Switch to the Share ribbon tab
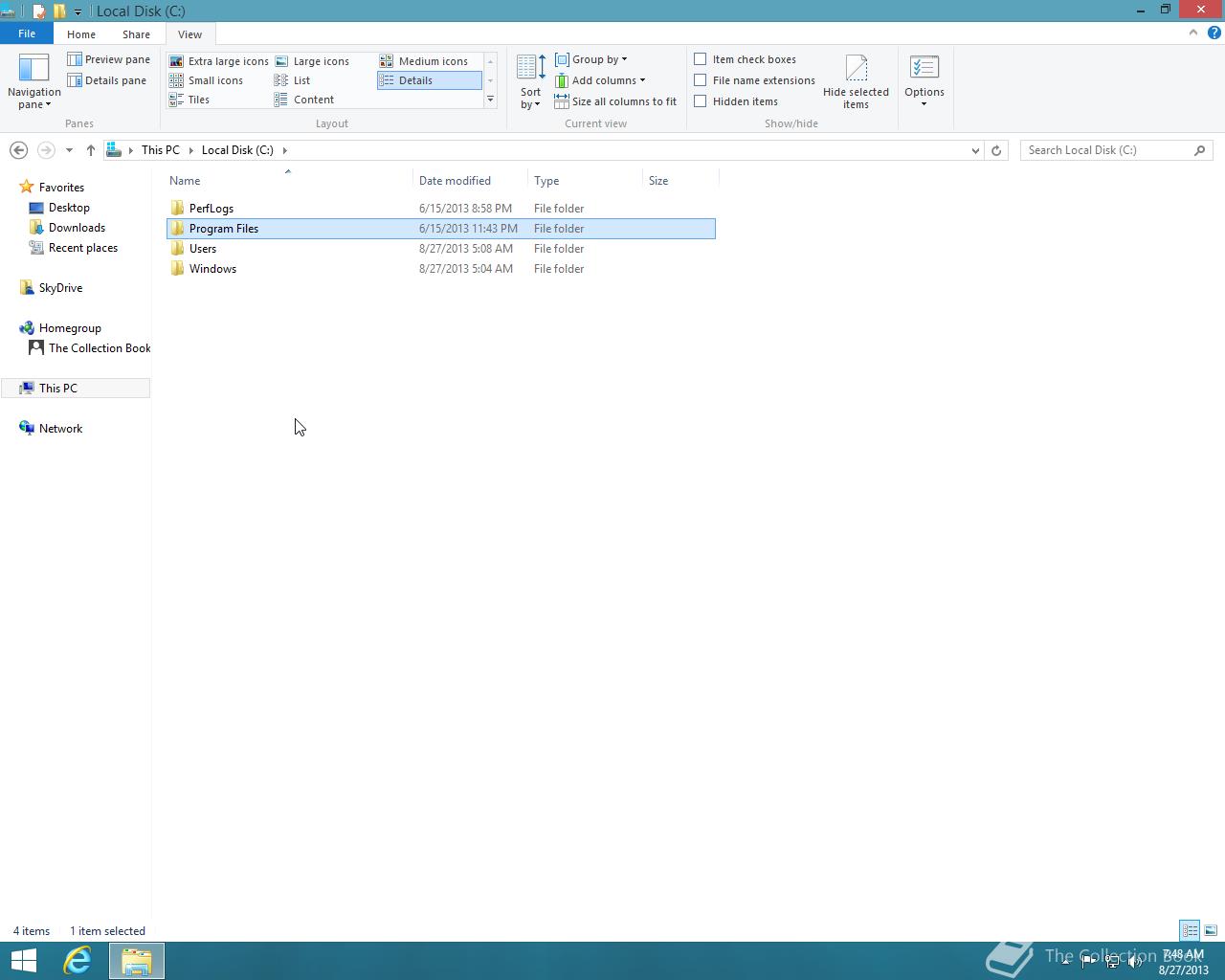Screen dimensions: 1225x980 pos(136,34)
